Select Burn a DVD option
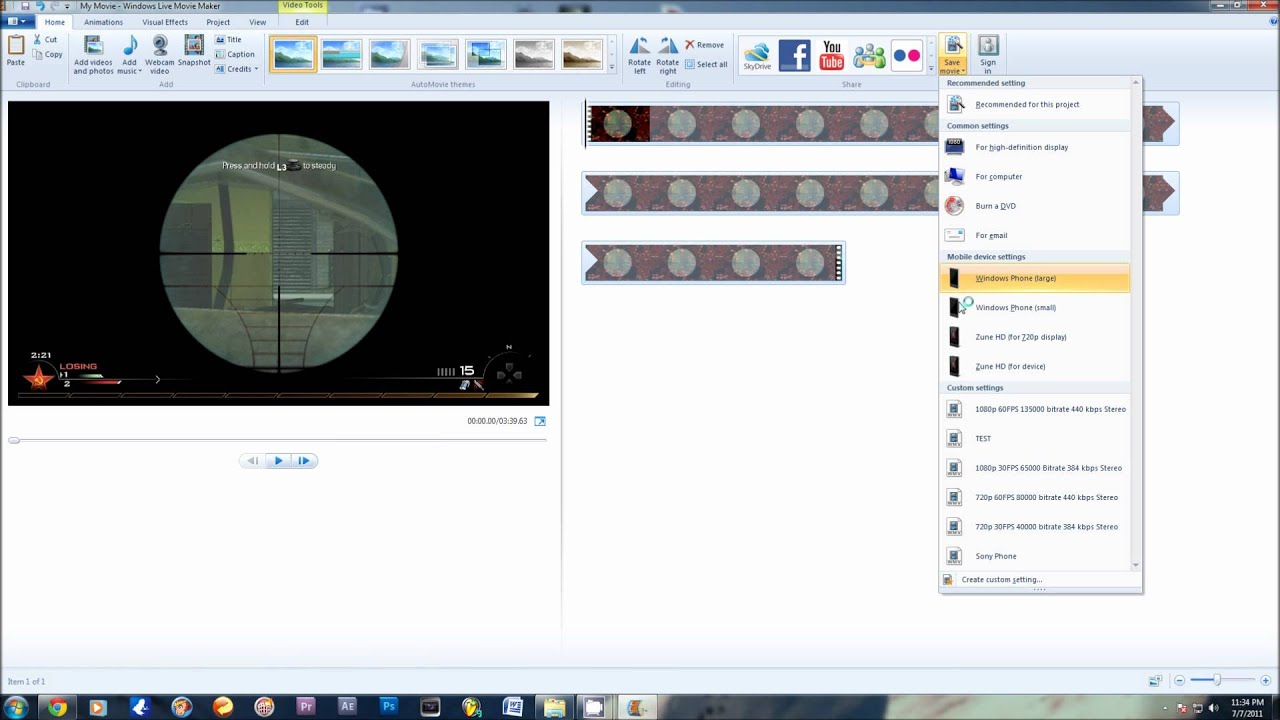Image resolution: width=1280 pixels, height=720 pixels. tap(1036, 206)
